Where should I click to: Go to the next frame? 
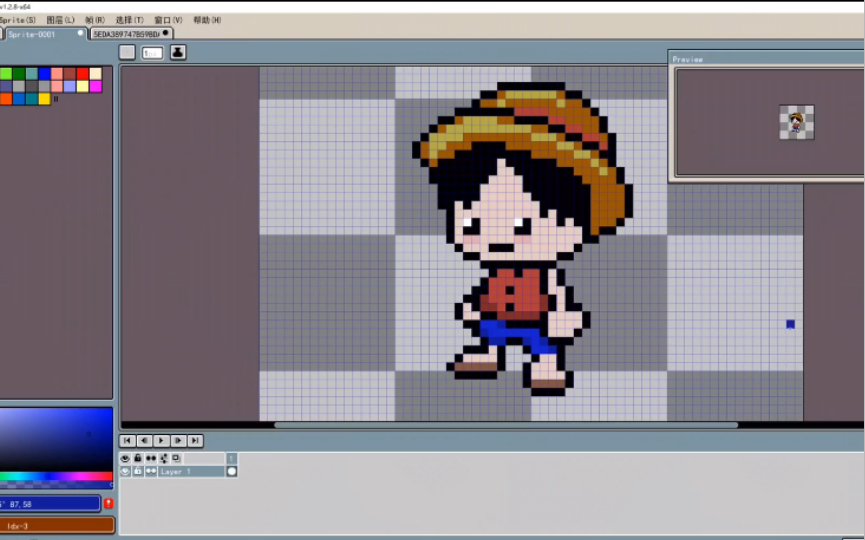(178, 441)
